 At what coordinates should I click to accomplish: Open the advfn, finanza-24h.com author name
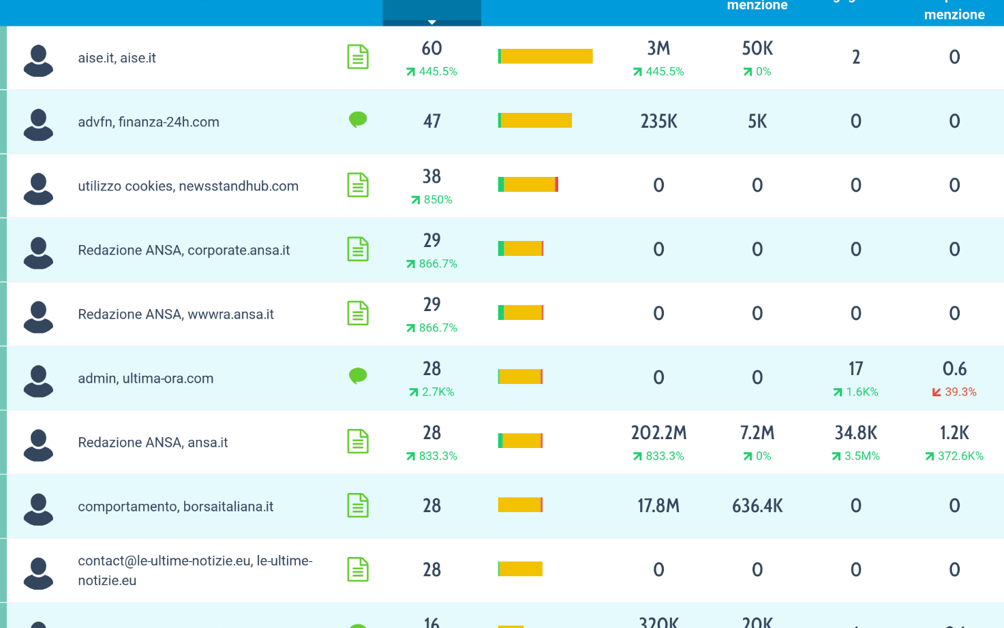(x=149, y=122)
